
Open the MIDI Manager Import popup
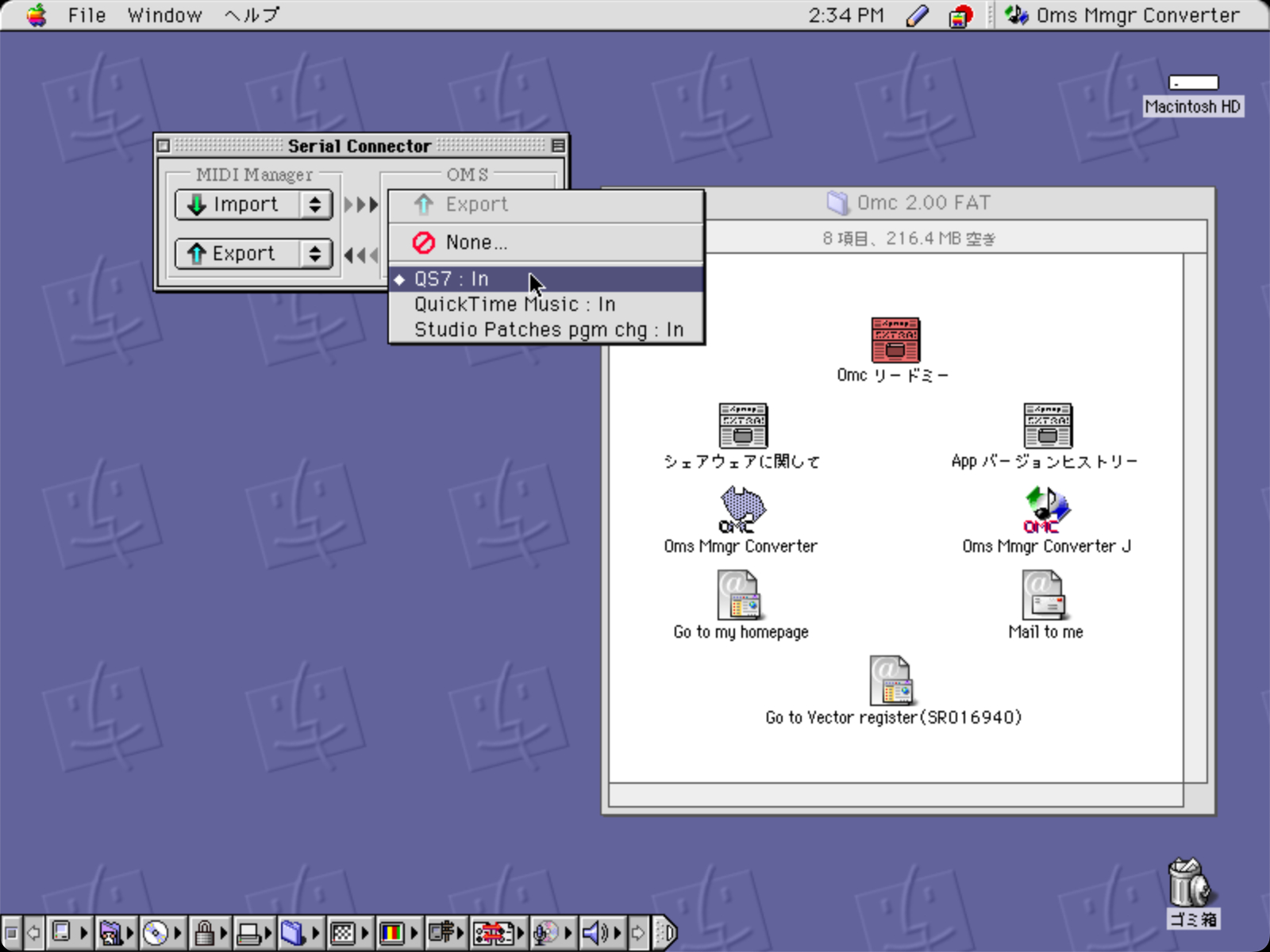252,205
